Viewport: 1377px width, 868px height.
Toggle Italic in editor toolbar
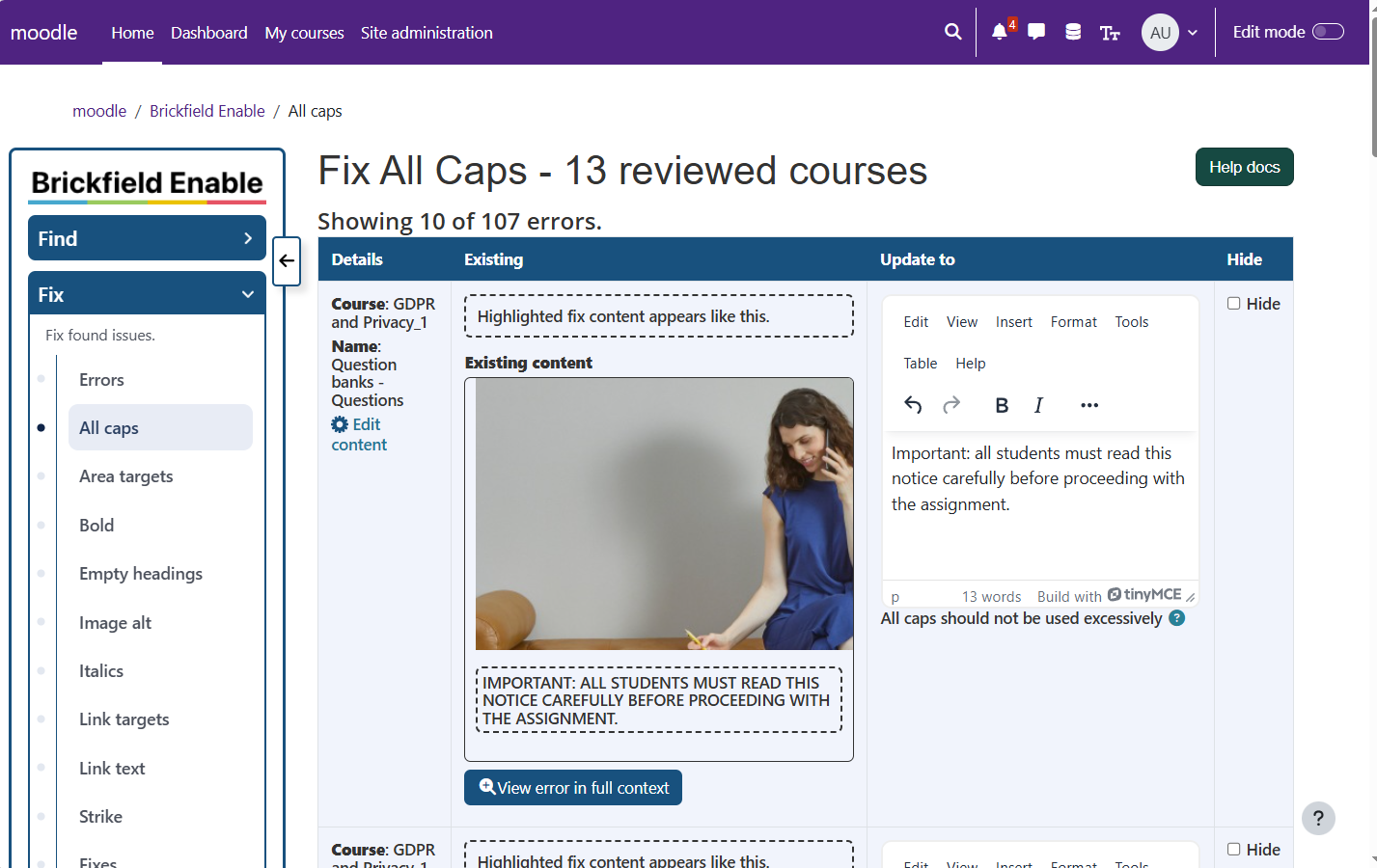click(x=1038, y=405)
